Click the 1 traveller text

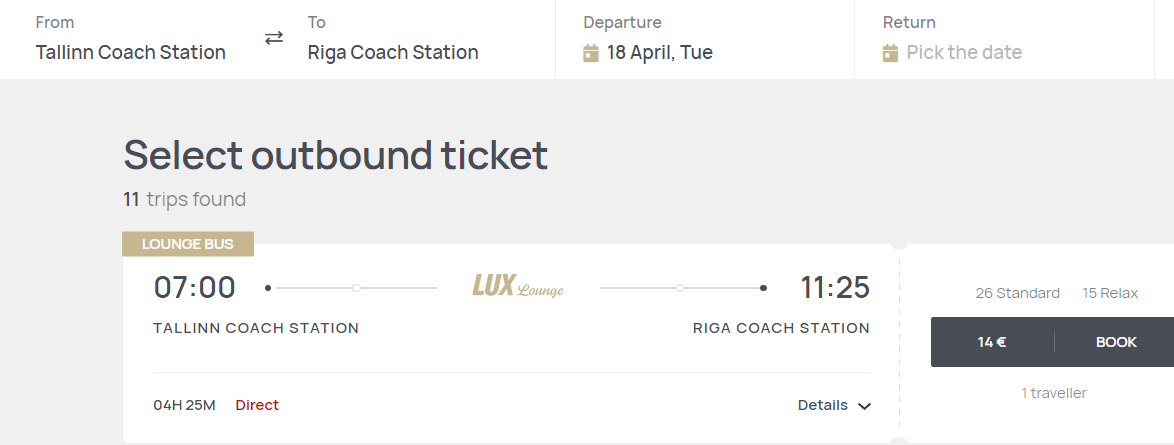tap(1053, 393)
